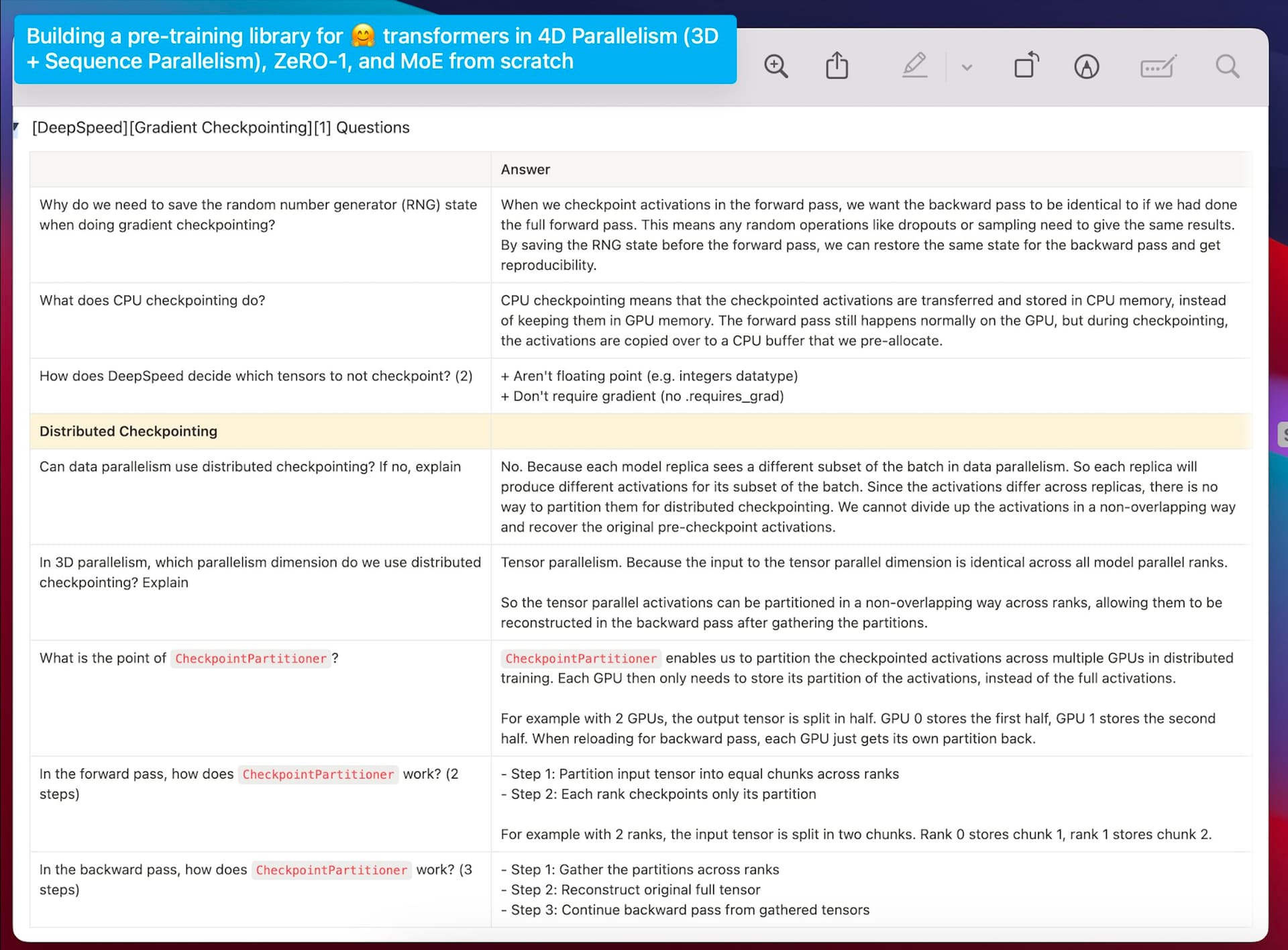Click the CheckpointPartitioner code tag in "What is the point" question
This screenshot has height=950, width=1288.
pos(250,659)
